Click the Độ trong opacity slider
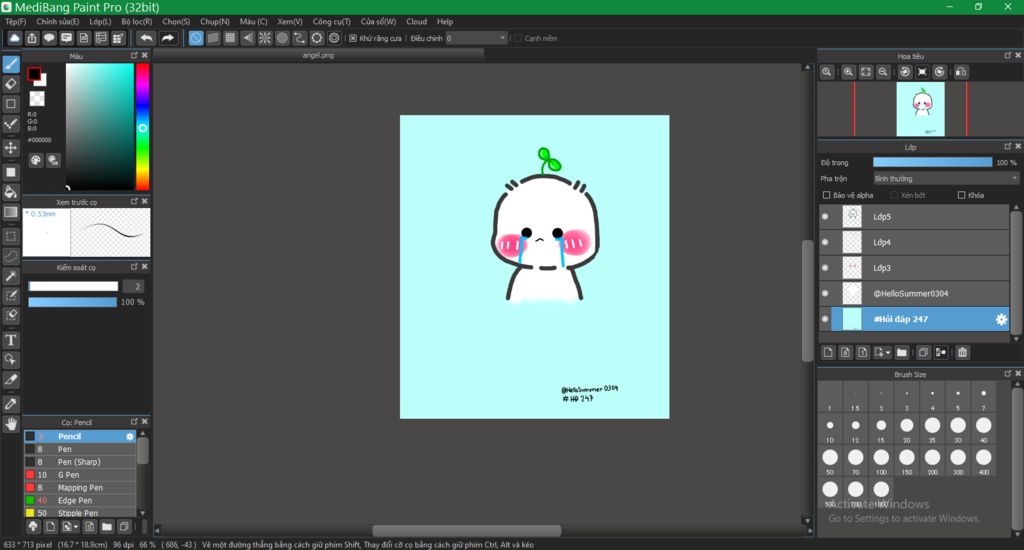1024x550 pixels. point(933,163)
